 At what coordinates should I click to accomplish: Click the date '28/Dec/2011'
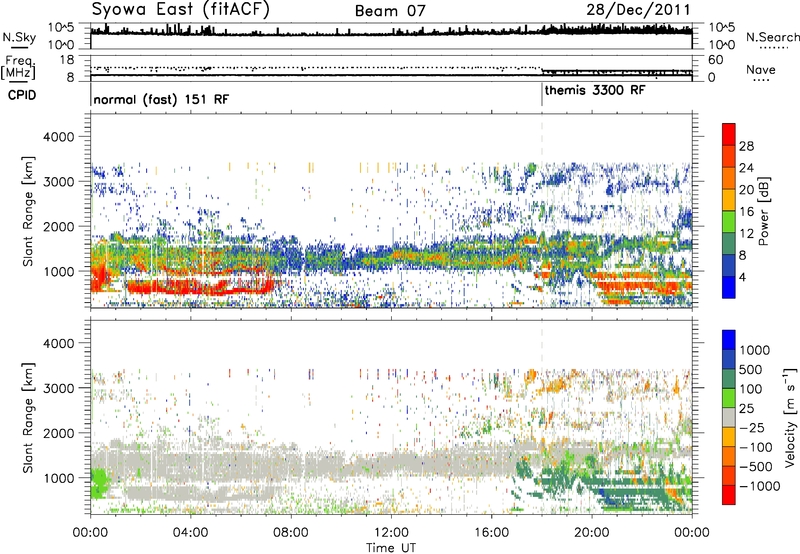pyautogui.click(x=638, y=10)
